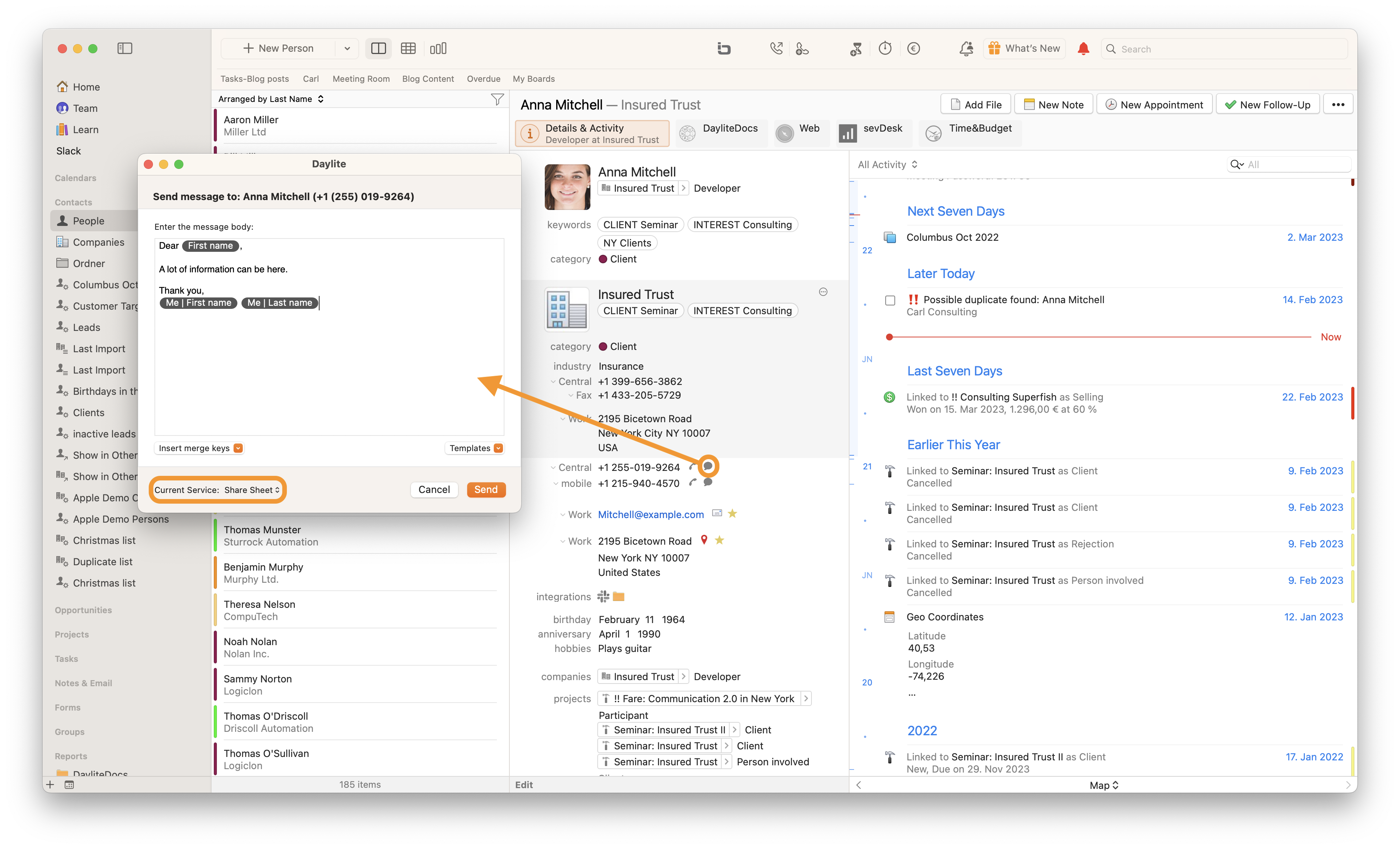Click the Insured Trust Client category dot
The width and height of the screenshot is (1400, 849).
(603, 347)
